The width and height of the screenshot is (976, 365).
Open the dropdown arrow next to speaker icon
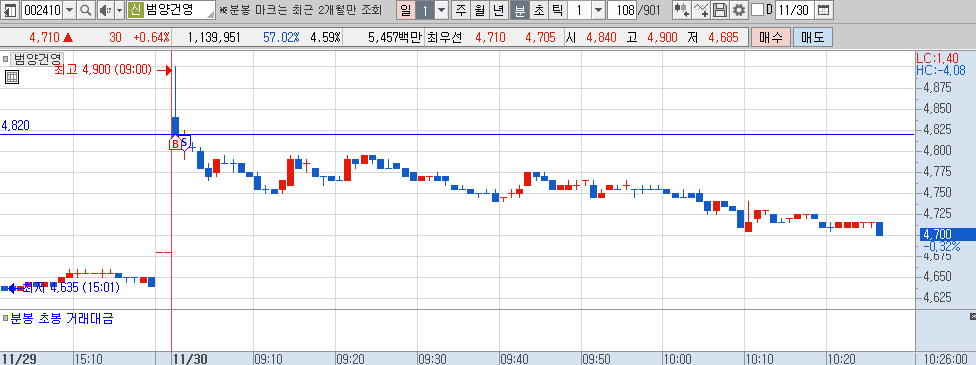119,10
